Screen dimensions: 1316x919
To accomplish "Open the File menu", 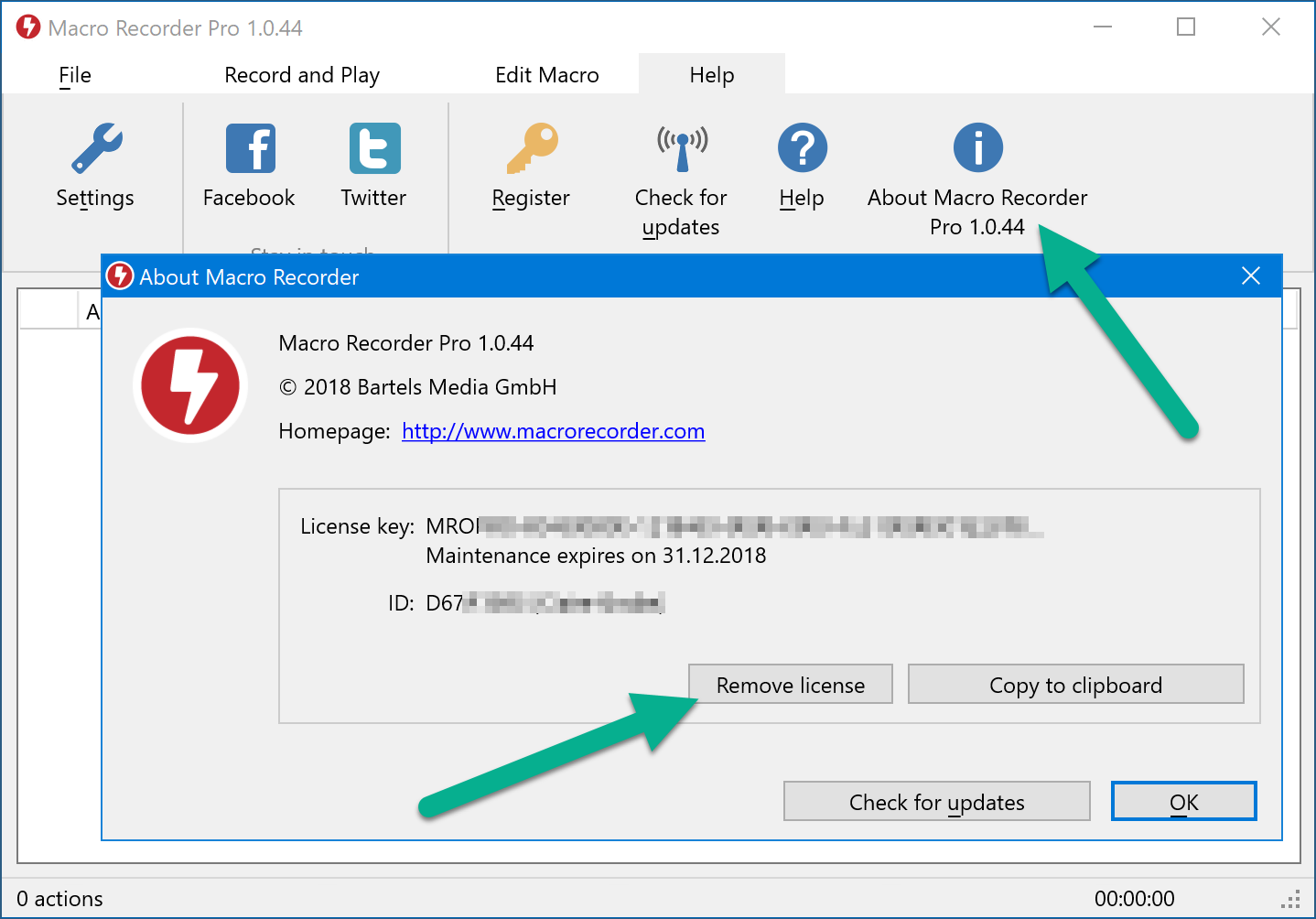I will point(75,75).
